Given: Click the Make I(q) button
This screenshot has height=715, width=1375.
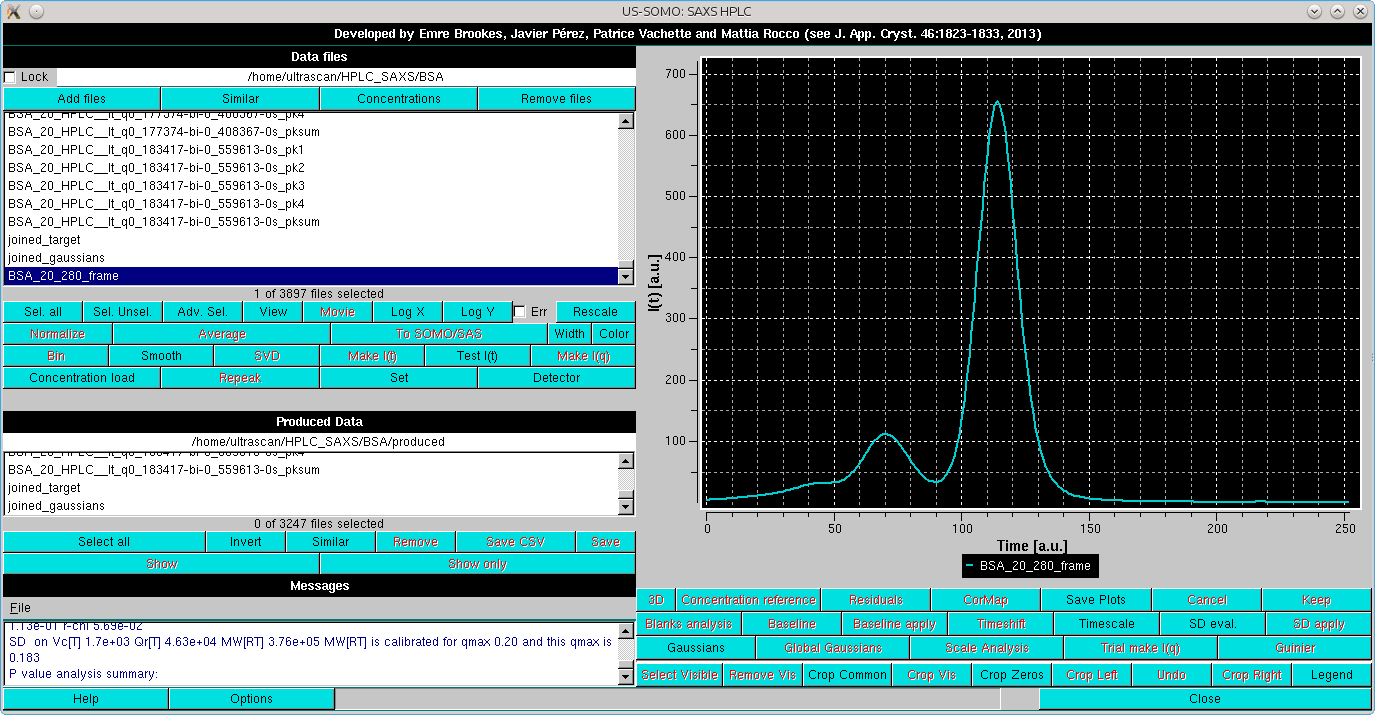Looking at the screenshot, I should coord(583,356).
